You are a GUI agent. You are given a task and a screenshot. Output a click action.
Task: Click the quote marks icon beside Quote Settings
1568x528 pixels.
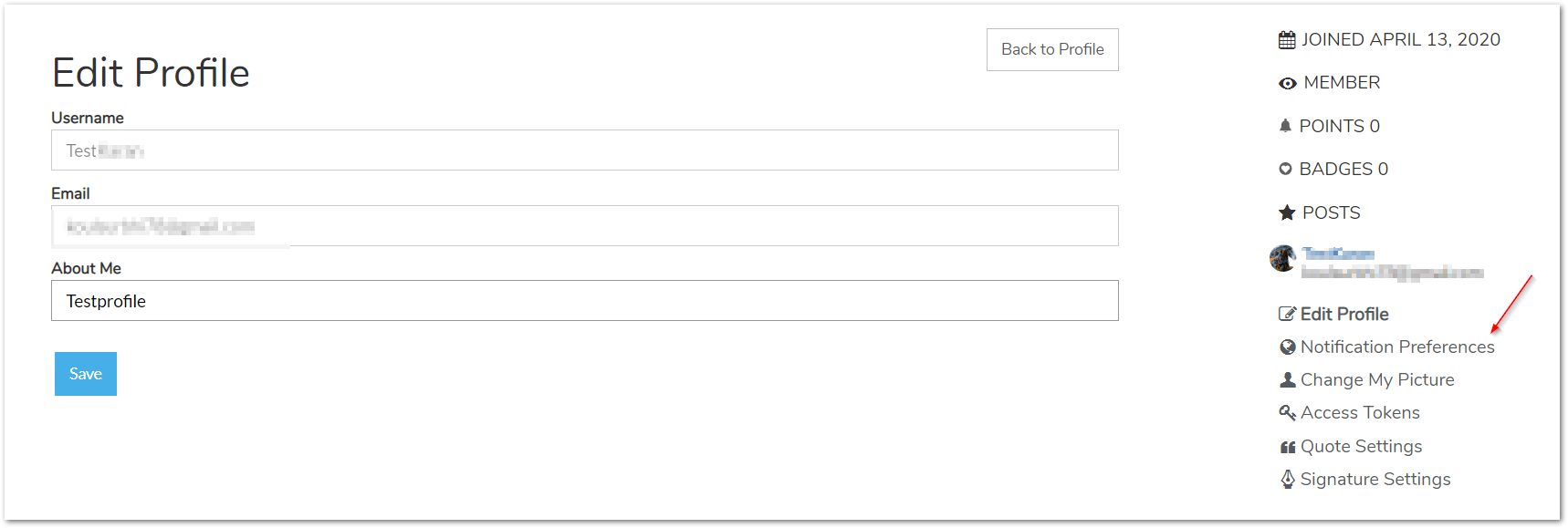1288,447
